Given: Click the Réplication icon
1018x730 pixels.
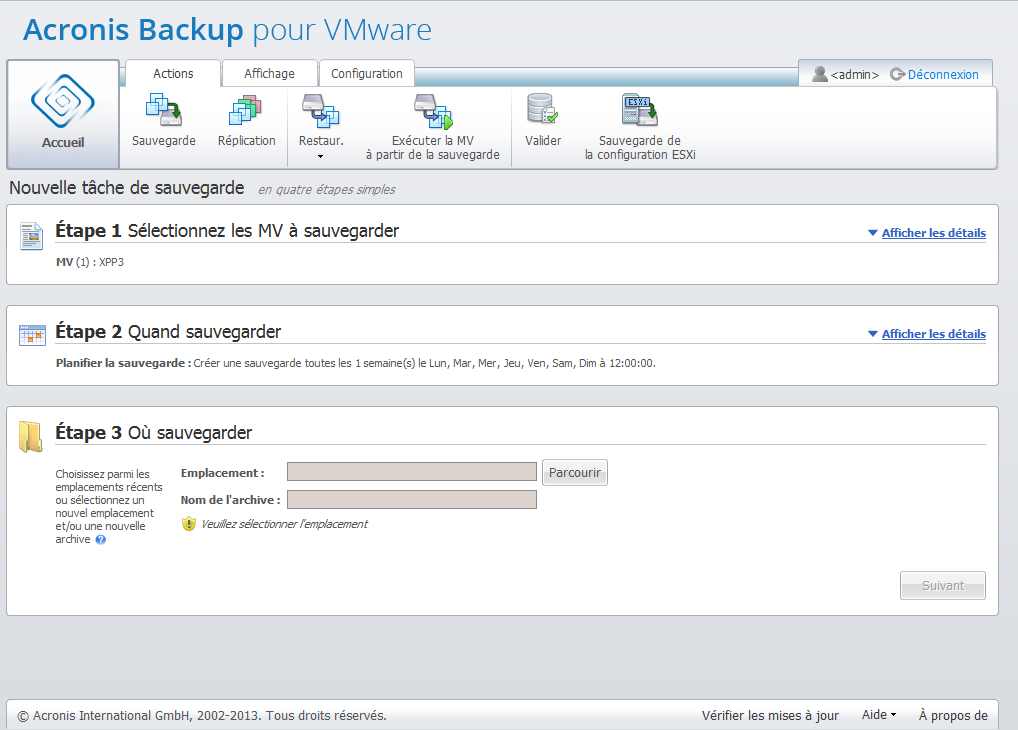Looking at the screenshot, I should [x=245, y=110].
